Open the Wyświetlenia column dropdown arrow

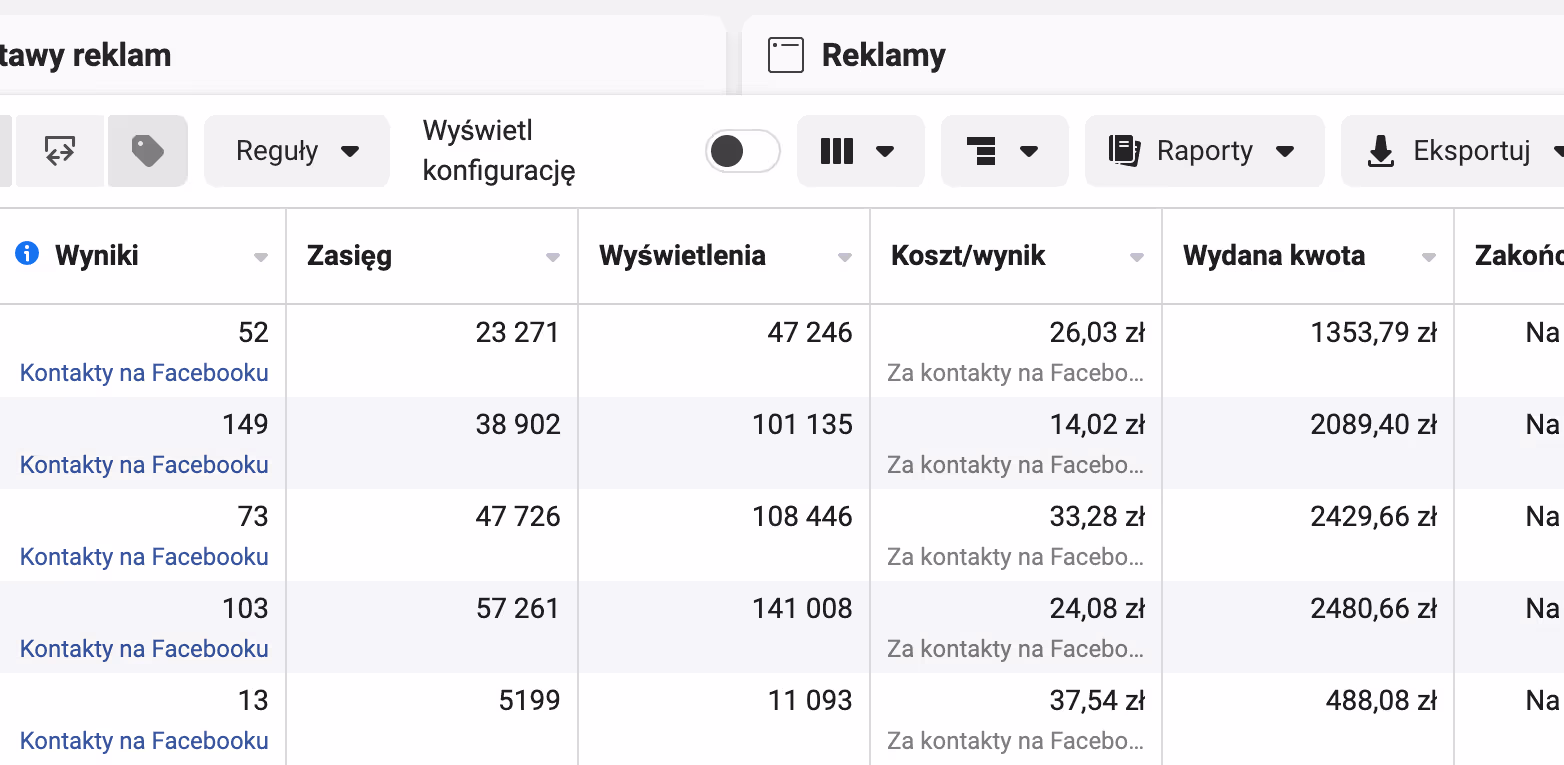pyautogui.click(x=845, y=257)
